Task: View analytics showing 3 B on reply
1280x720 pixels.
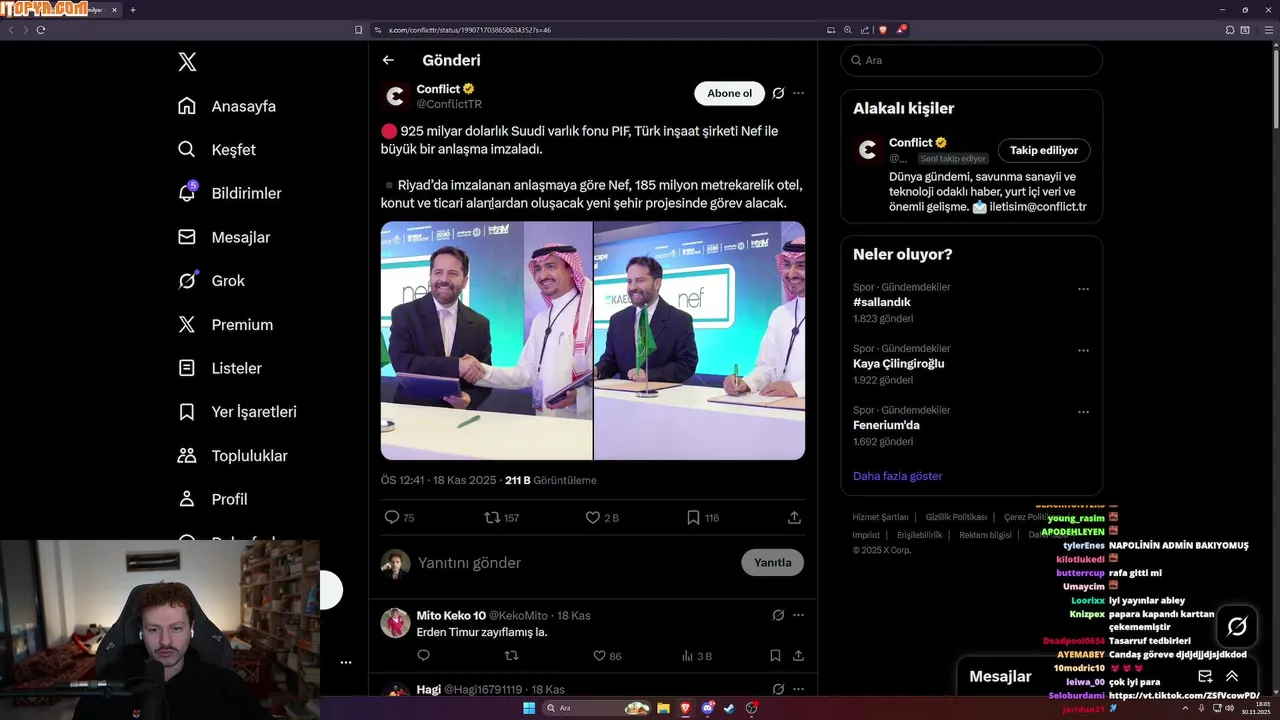Action: click(x=696, y=656)
